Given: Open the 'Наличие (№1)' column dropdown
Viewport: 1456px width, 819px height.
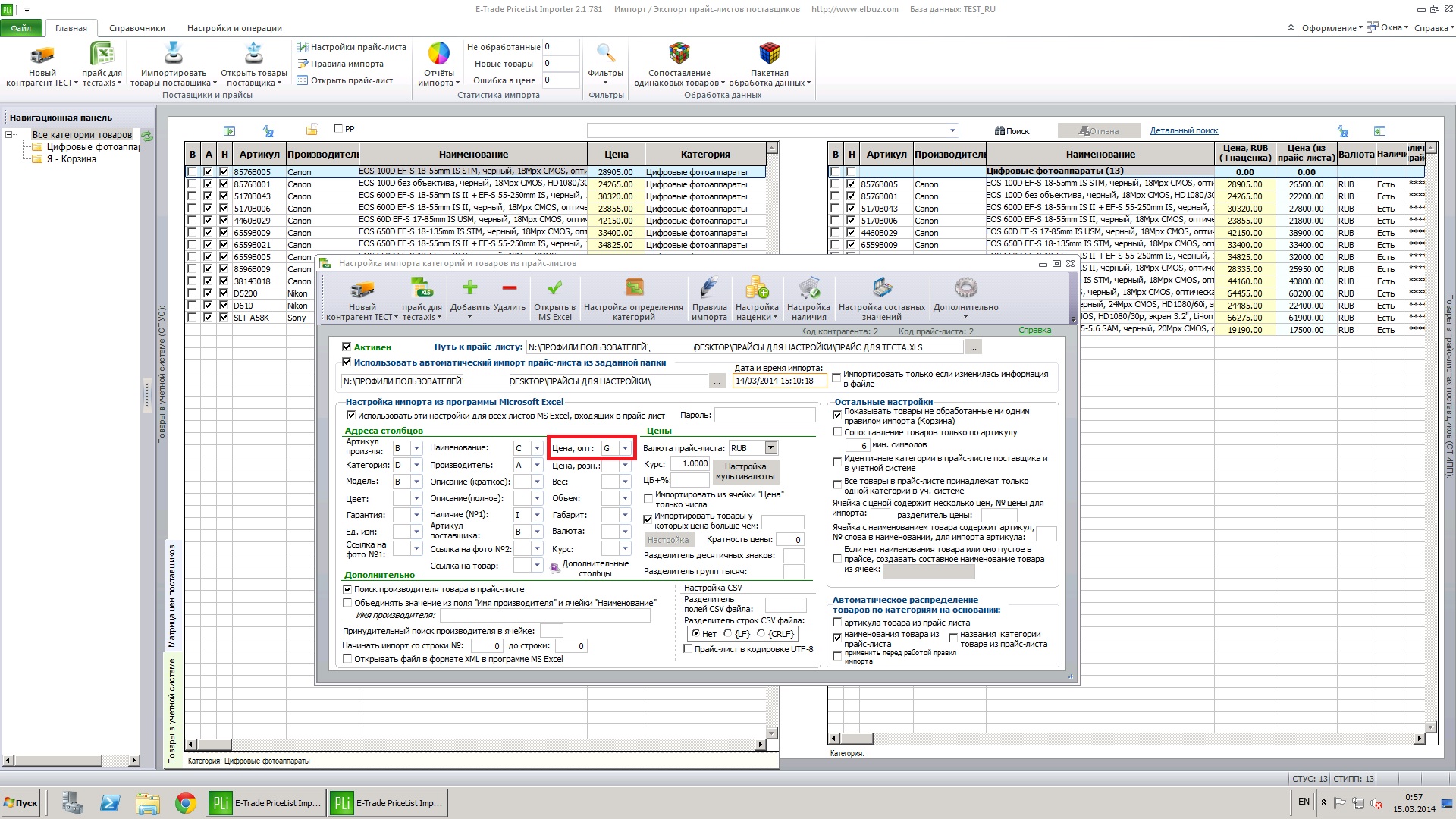Looking at the screenshot, I should click(537, 515).
